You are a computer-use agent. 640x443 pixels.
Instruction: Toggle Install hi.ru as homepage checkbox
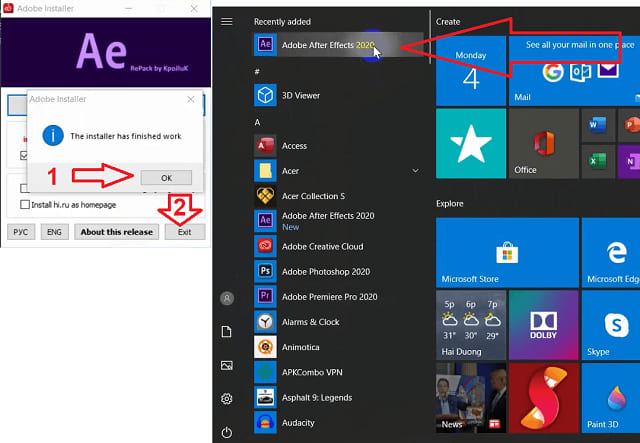click(24, 205)
